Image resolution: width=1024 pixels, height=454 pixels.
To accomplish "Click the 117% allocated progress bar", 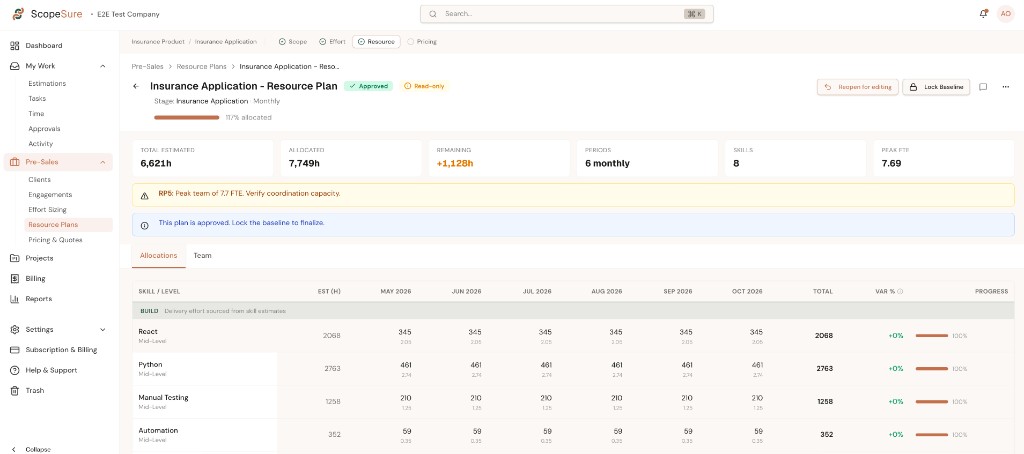I will coord(187,118).
